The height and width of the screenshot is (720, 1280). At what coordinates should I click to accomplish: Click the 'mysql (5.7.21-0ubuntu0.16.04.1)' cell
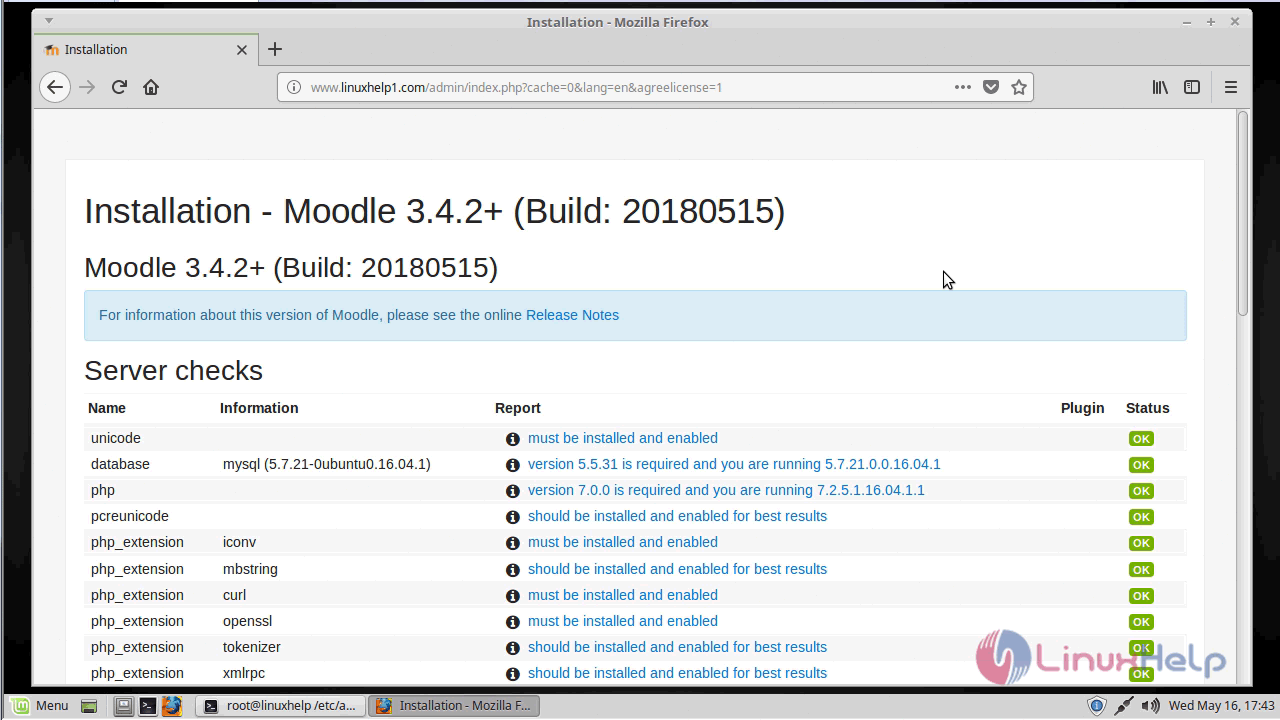pos(327,464)
